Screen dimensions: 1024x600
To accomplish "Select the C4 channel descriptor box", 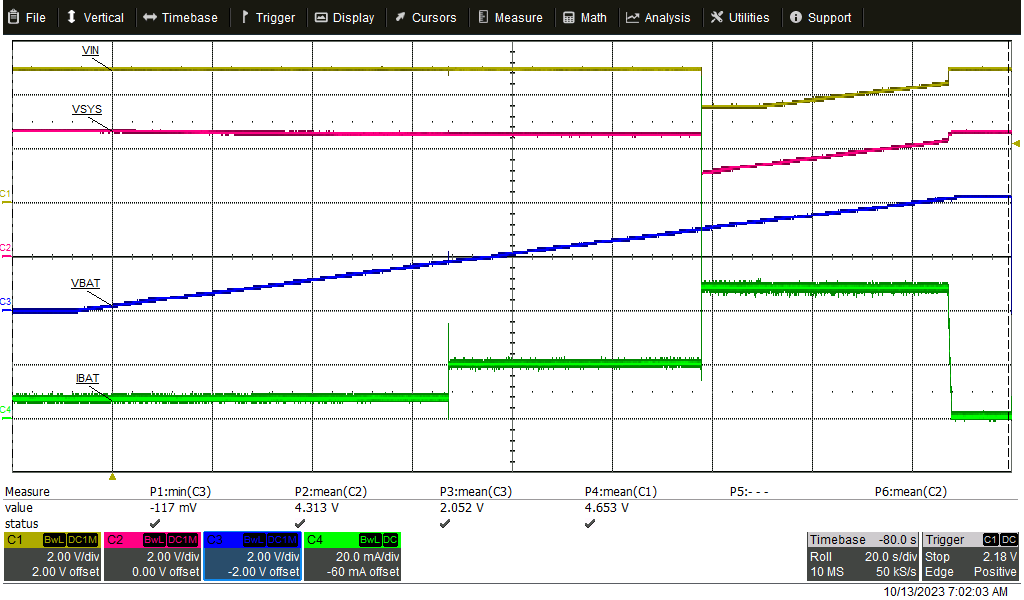I will tap(353, 555).
